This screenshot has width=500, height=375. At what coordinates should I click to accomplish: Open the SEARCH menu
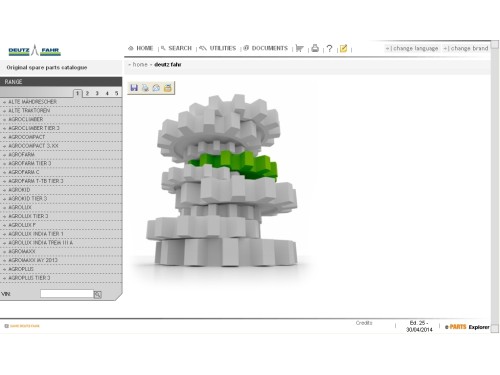[176, 48]
